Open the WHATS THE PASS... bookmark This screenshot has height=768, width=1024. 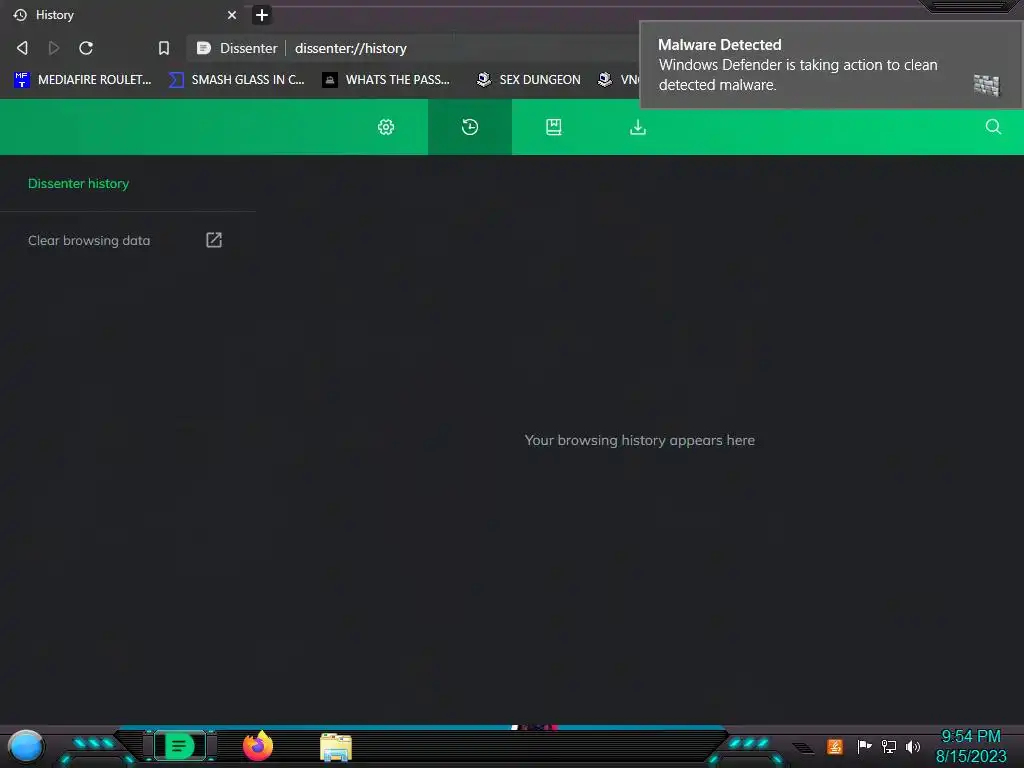click(x=387, y=80)
